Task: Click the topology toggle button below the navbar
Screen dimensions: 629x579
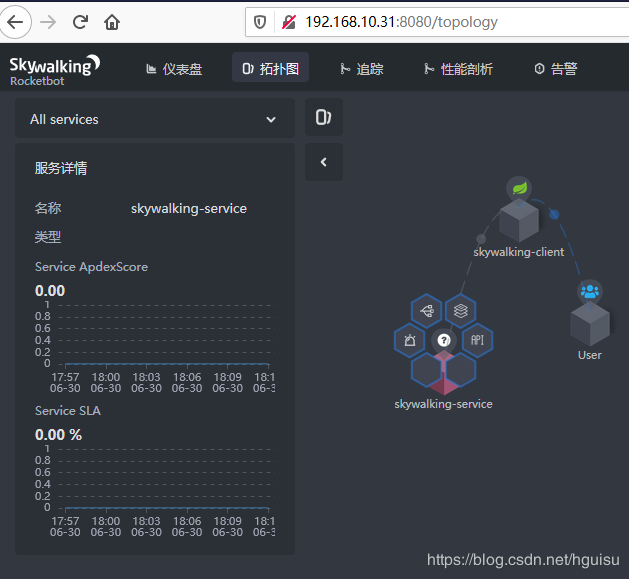Action: [324, 117]
